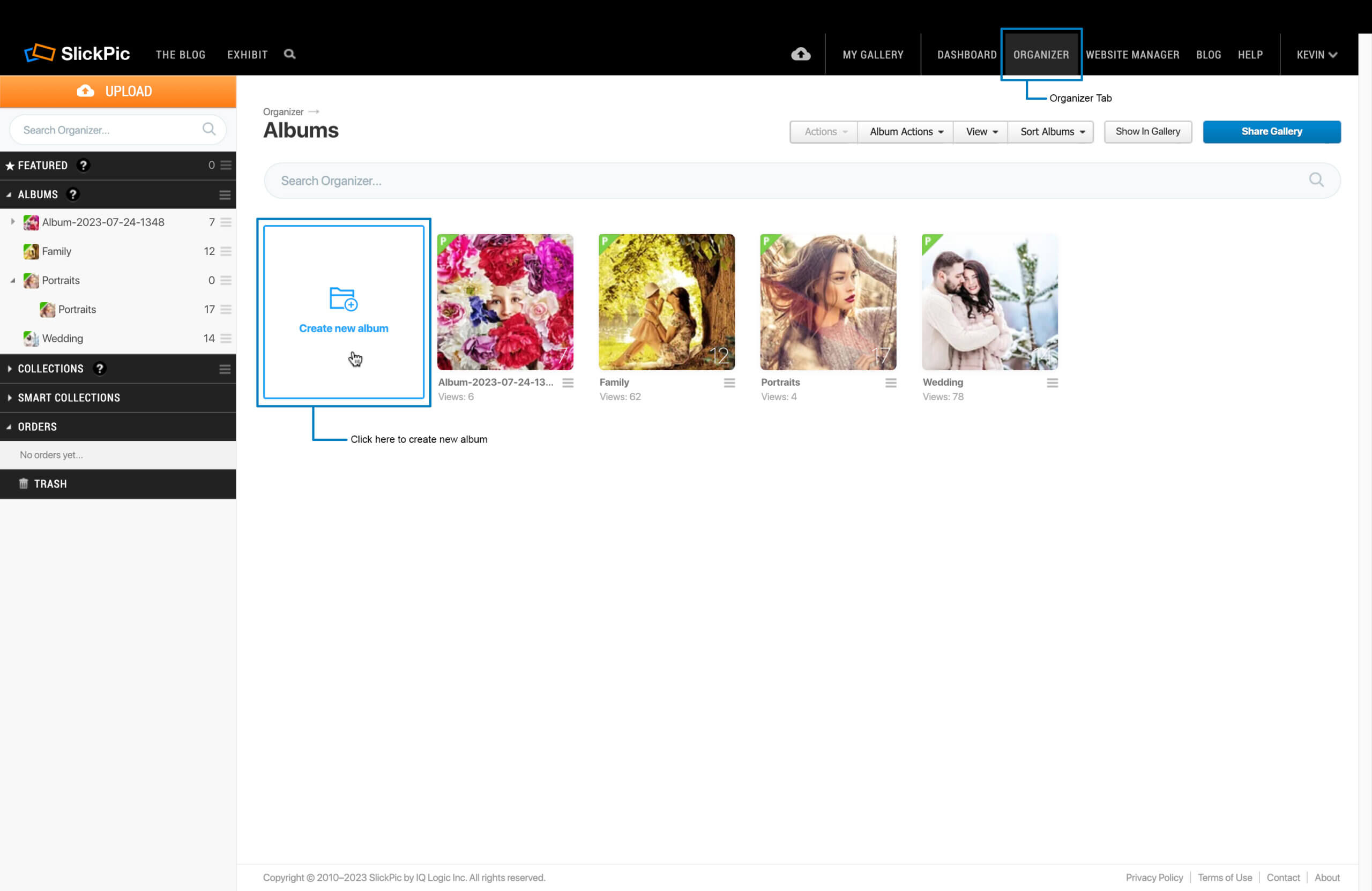The height and width of the screenshot is (891, 1372).
Task: Expand the SMART COLLECTIONS section
Action: tap(9, 398)
